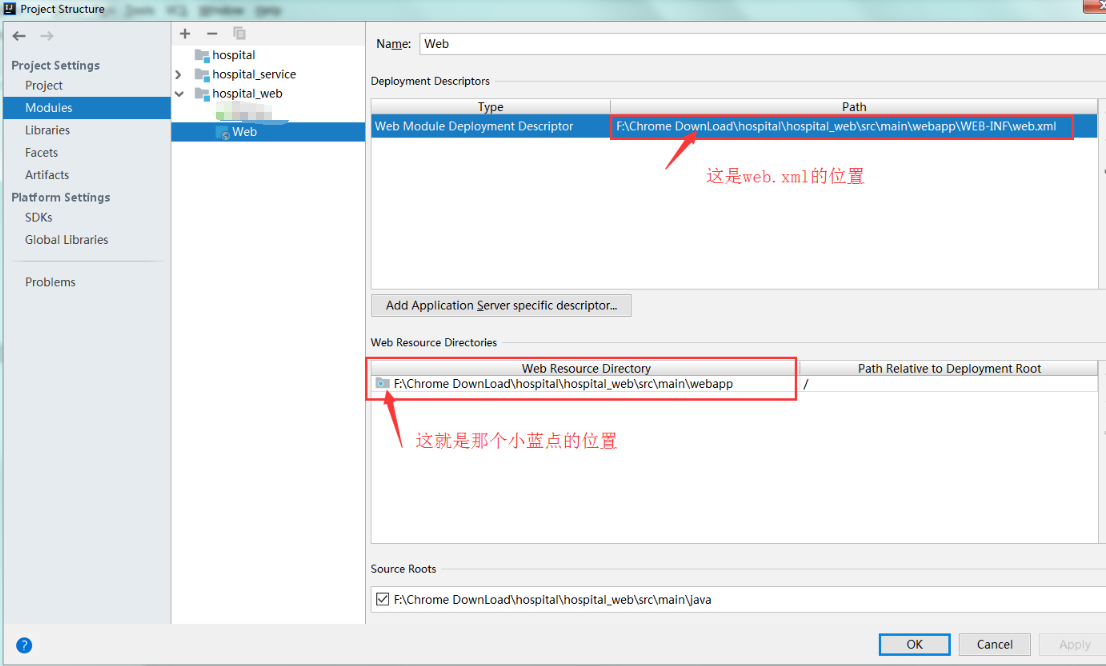Click the Web facet icon
Image resolution: width=1106 pixels, height=666 pixels.
(x=223, y=132)
